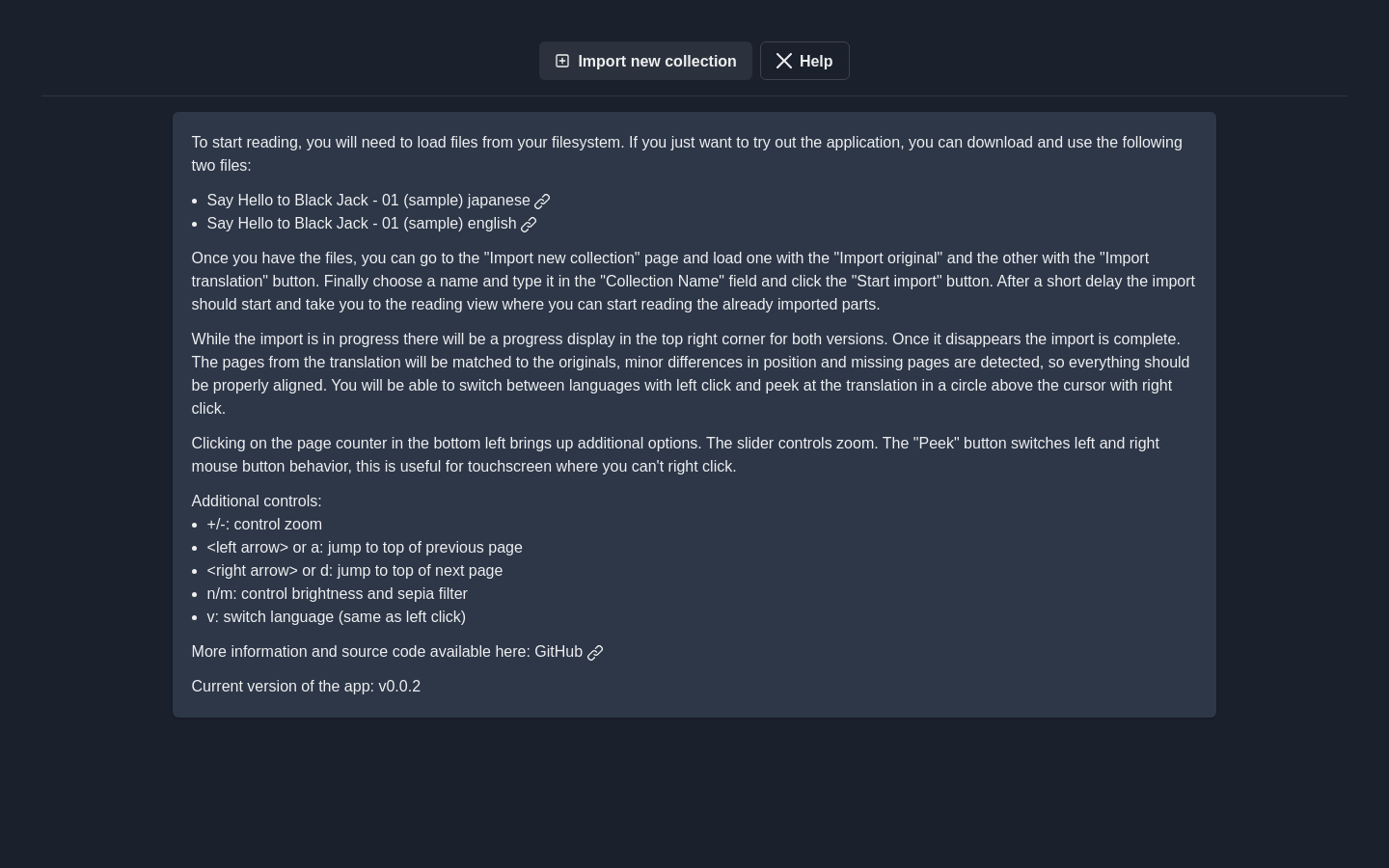The height and width of the screenshot is (868, 1389).
Task: Click the paragraph starting 'To start reading'
Action: (x=694, y=154)
